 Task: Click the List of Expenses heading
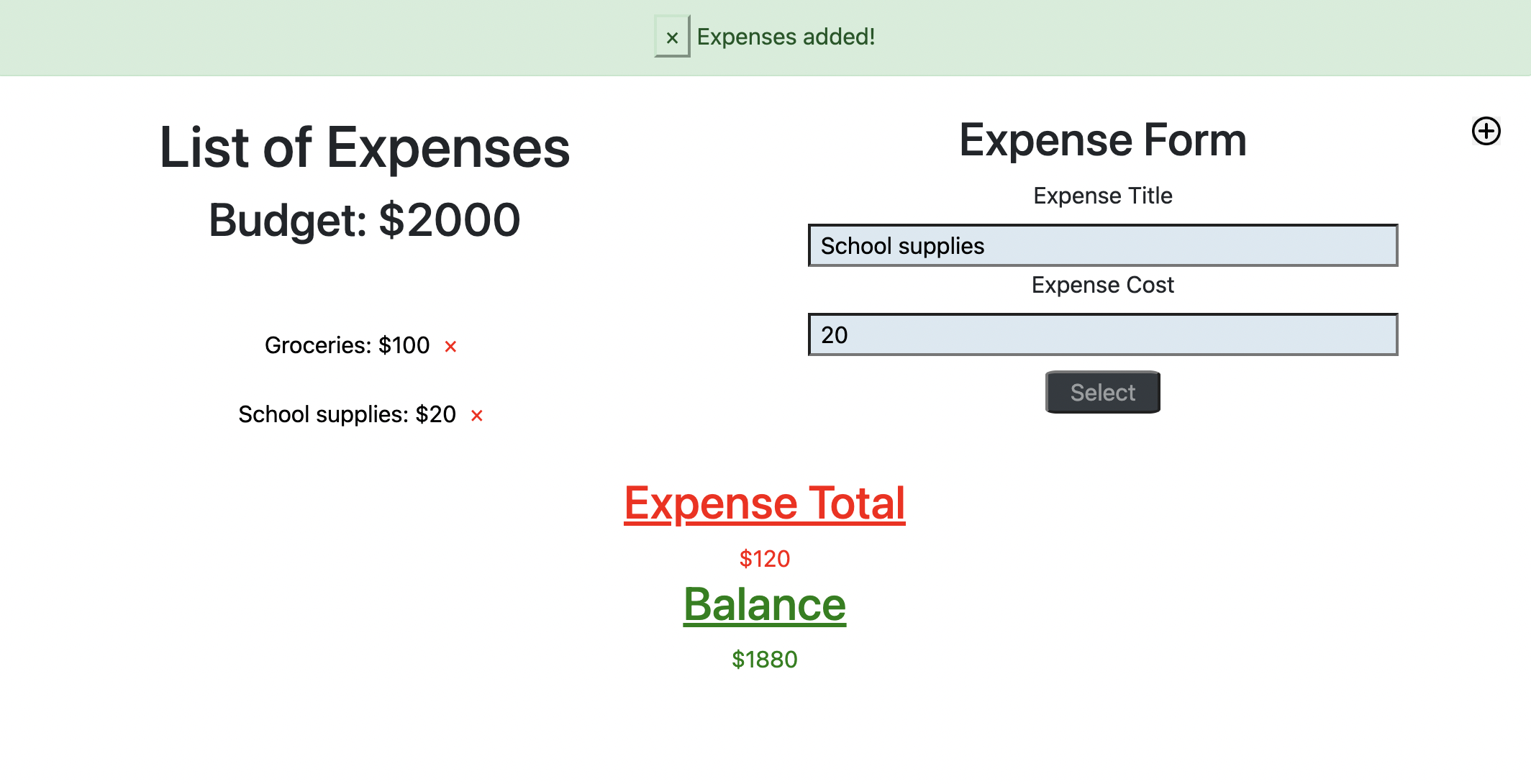pyautogui.click(x=365, y=148)
